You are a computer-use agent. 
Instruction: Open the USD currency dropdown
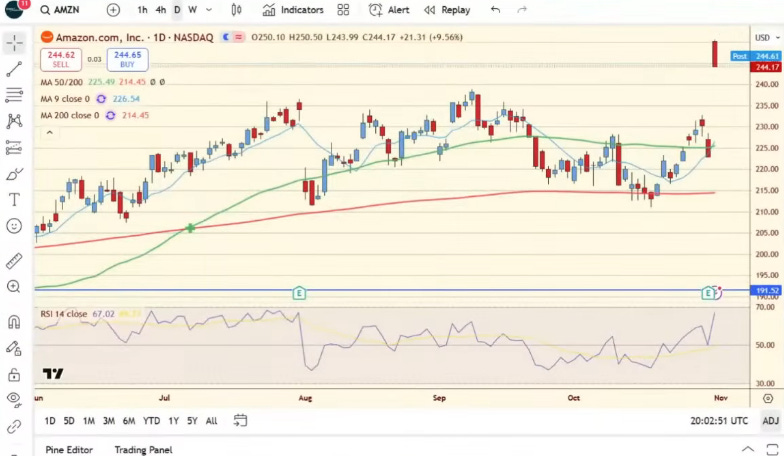pyautogui.click(x=768, y=38)
